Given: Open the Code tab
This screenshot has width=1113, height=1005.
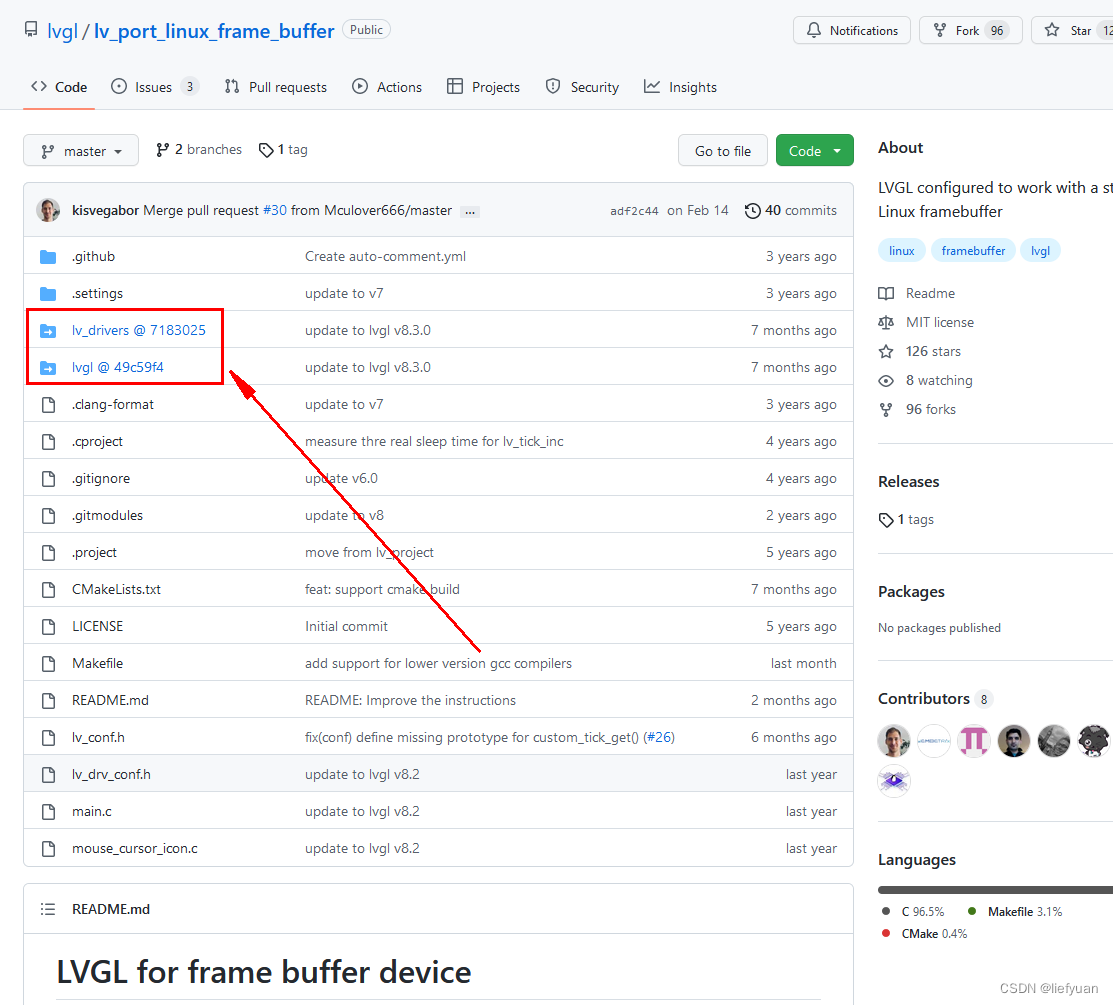Looking at the screenshot, I should pos(59,87).
